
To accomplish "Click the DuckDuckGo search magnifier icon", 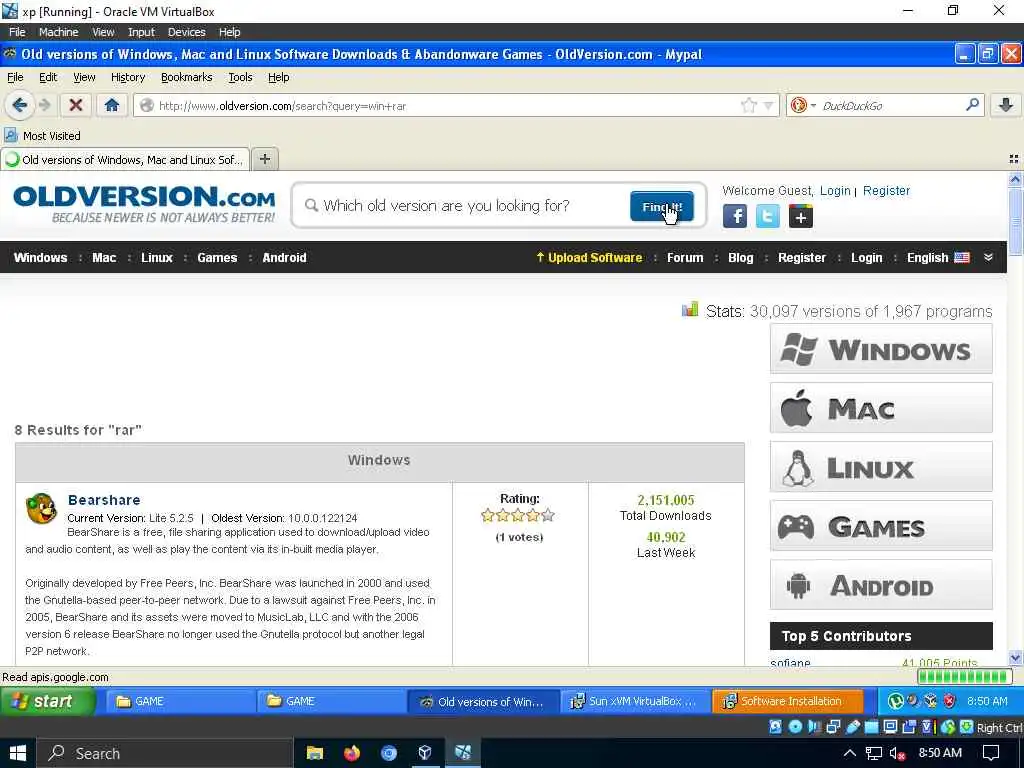I will pos(972,104).
